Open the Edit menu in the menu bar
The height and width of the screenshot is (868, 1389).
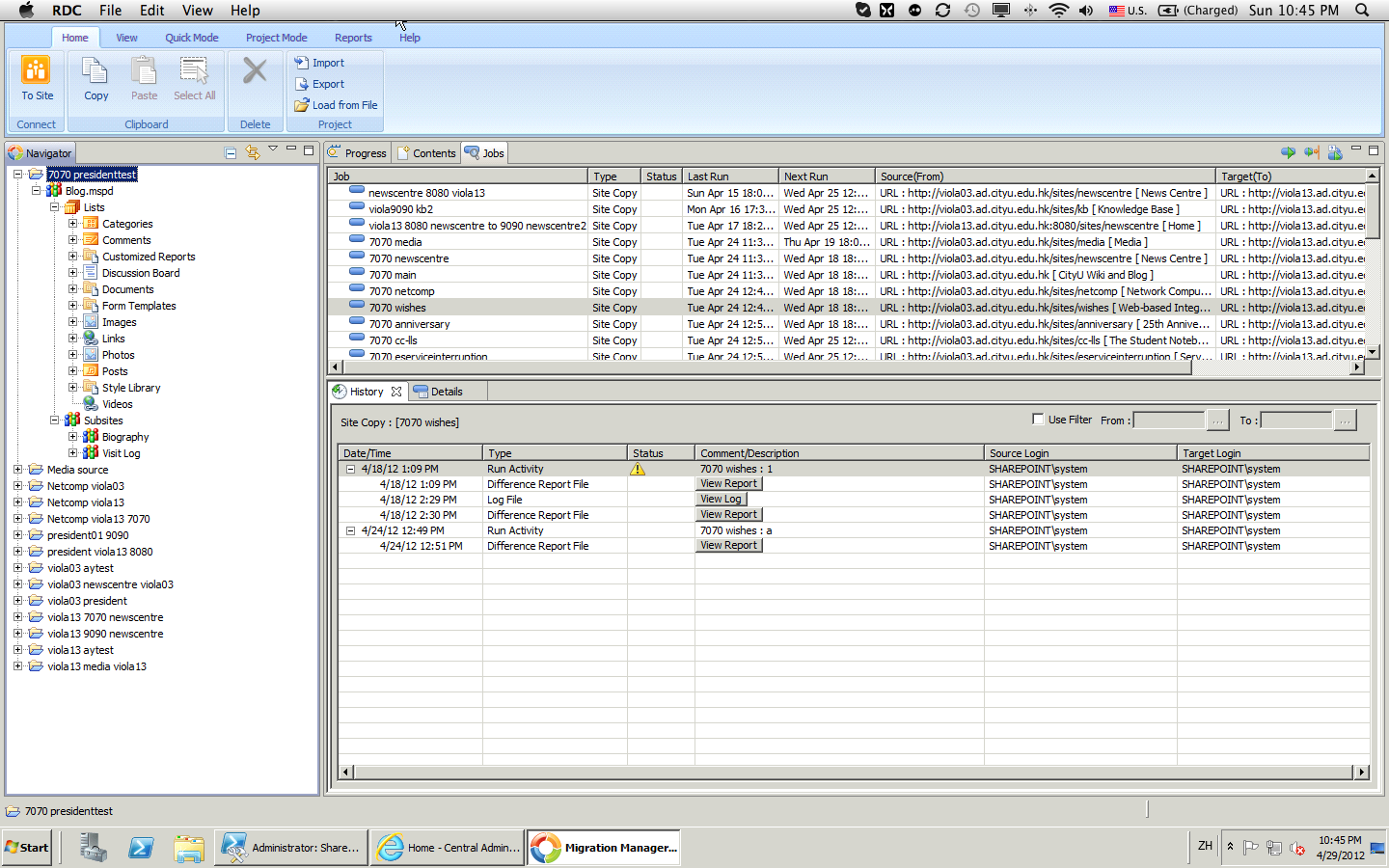coord(151,10)
